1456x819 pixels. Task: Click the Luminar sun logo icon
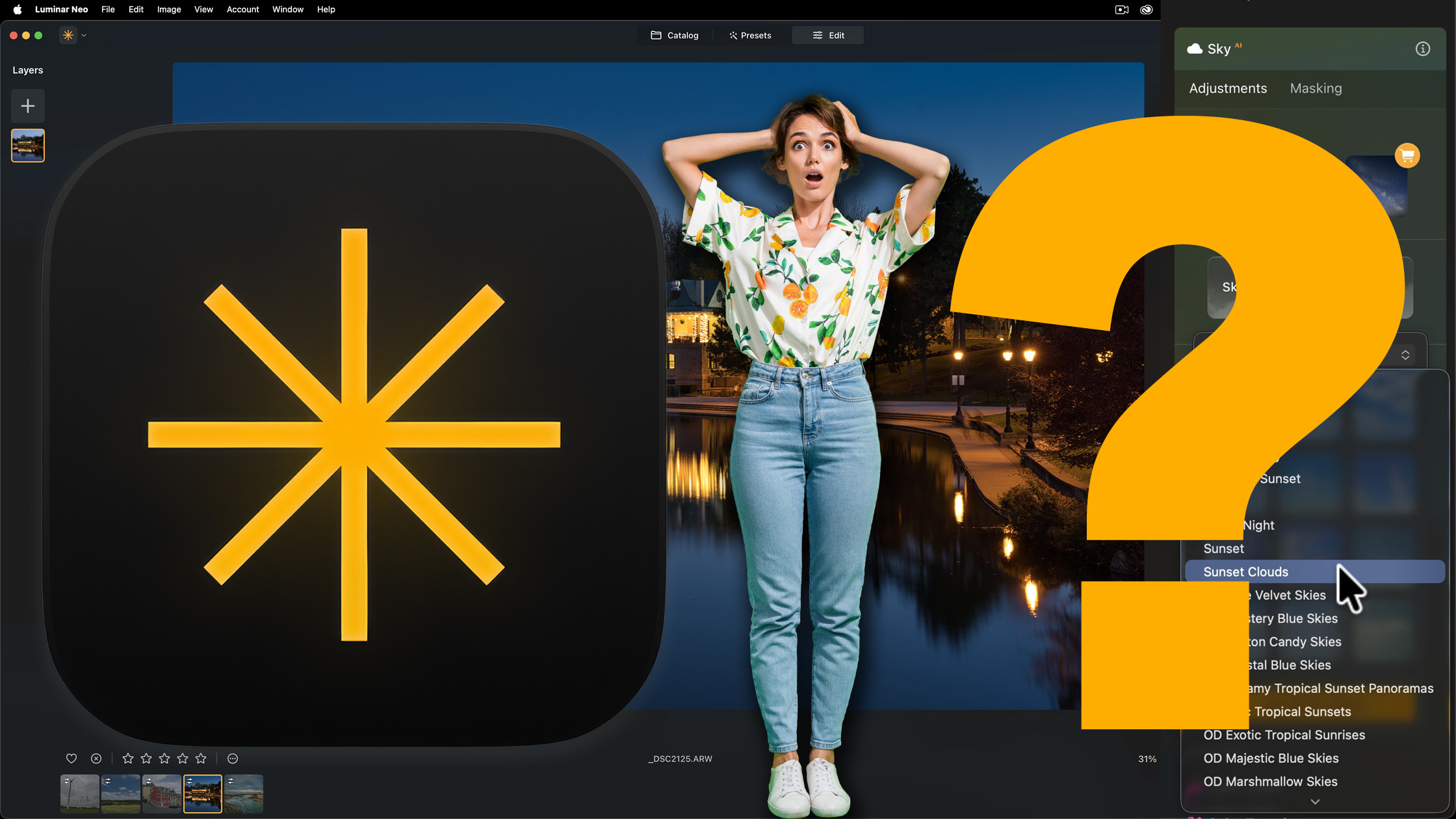[68, 35]
